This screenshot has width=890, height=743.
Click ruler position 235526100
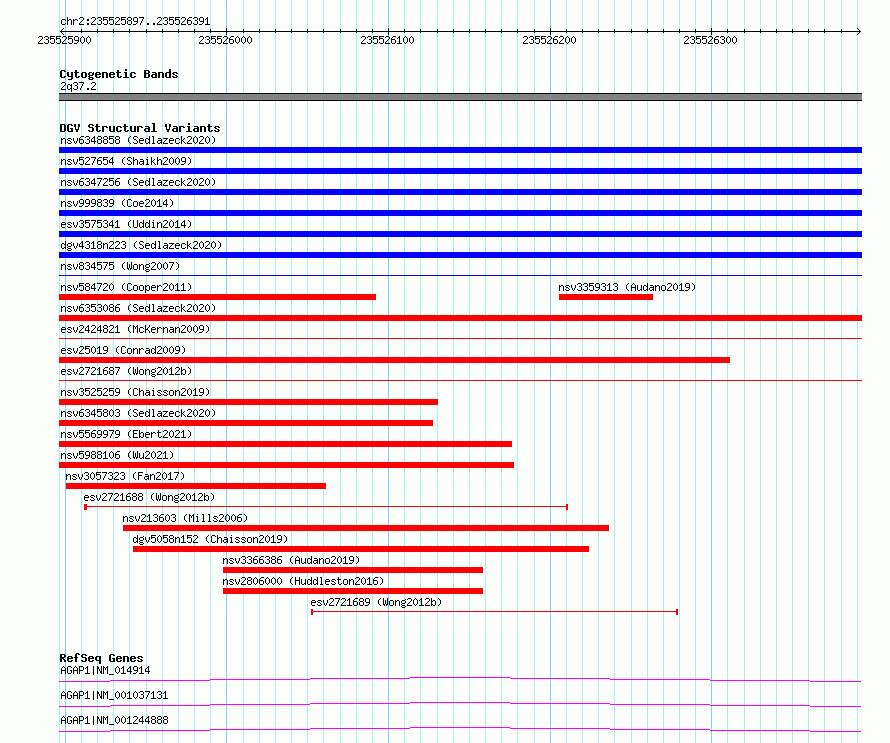click(387, 40)
